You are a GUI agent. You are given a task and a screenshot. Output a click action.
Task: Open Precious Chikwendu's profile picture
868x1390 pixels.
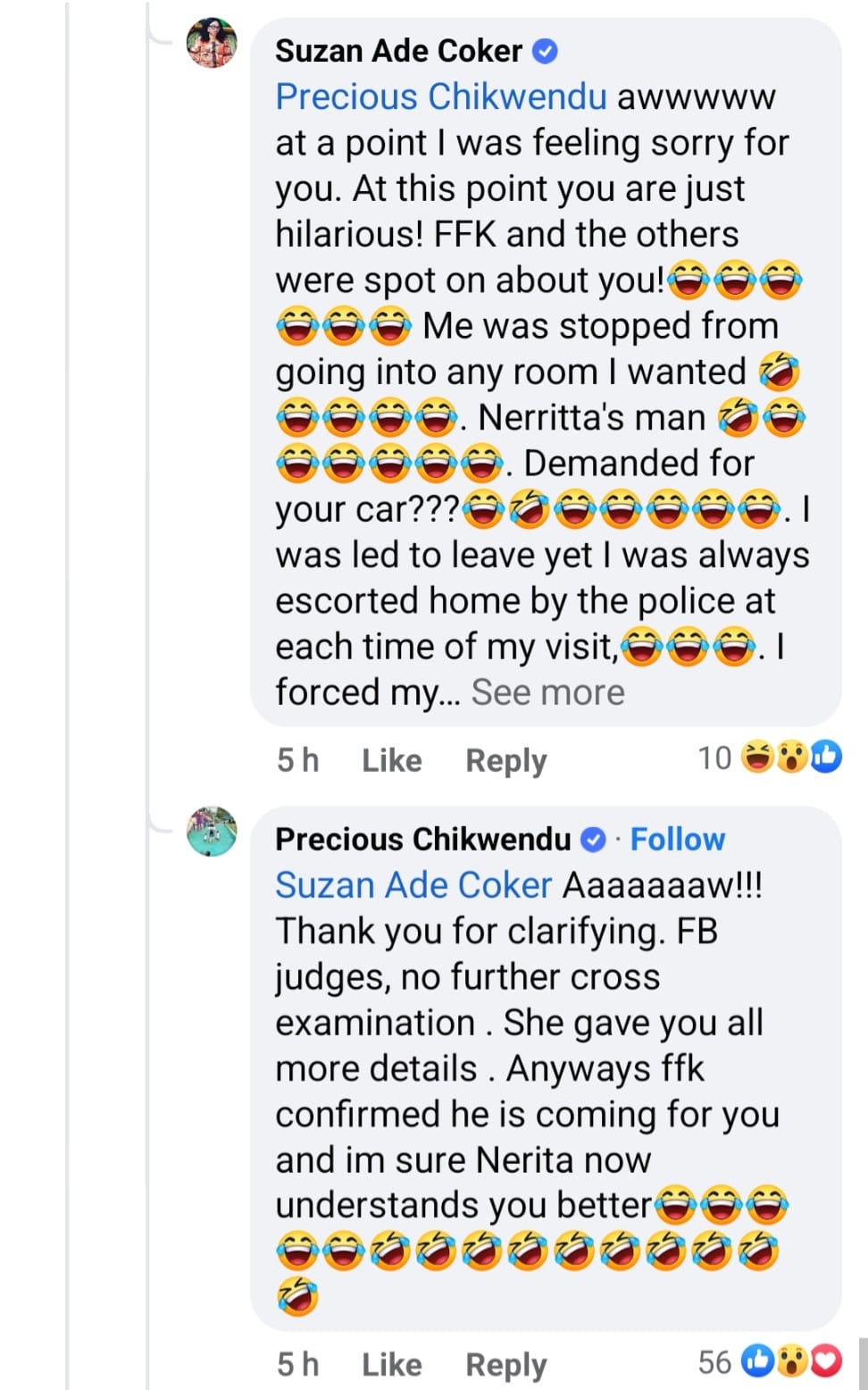click(212, 832)
